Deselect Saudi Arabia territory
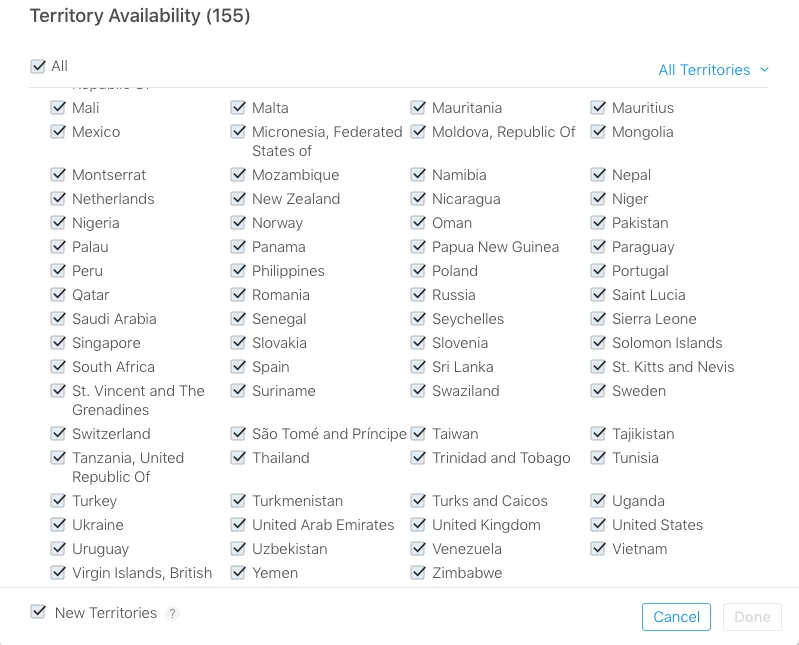This screenshot has width=799, height=645. click(x=58, y=319)
